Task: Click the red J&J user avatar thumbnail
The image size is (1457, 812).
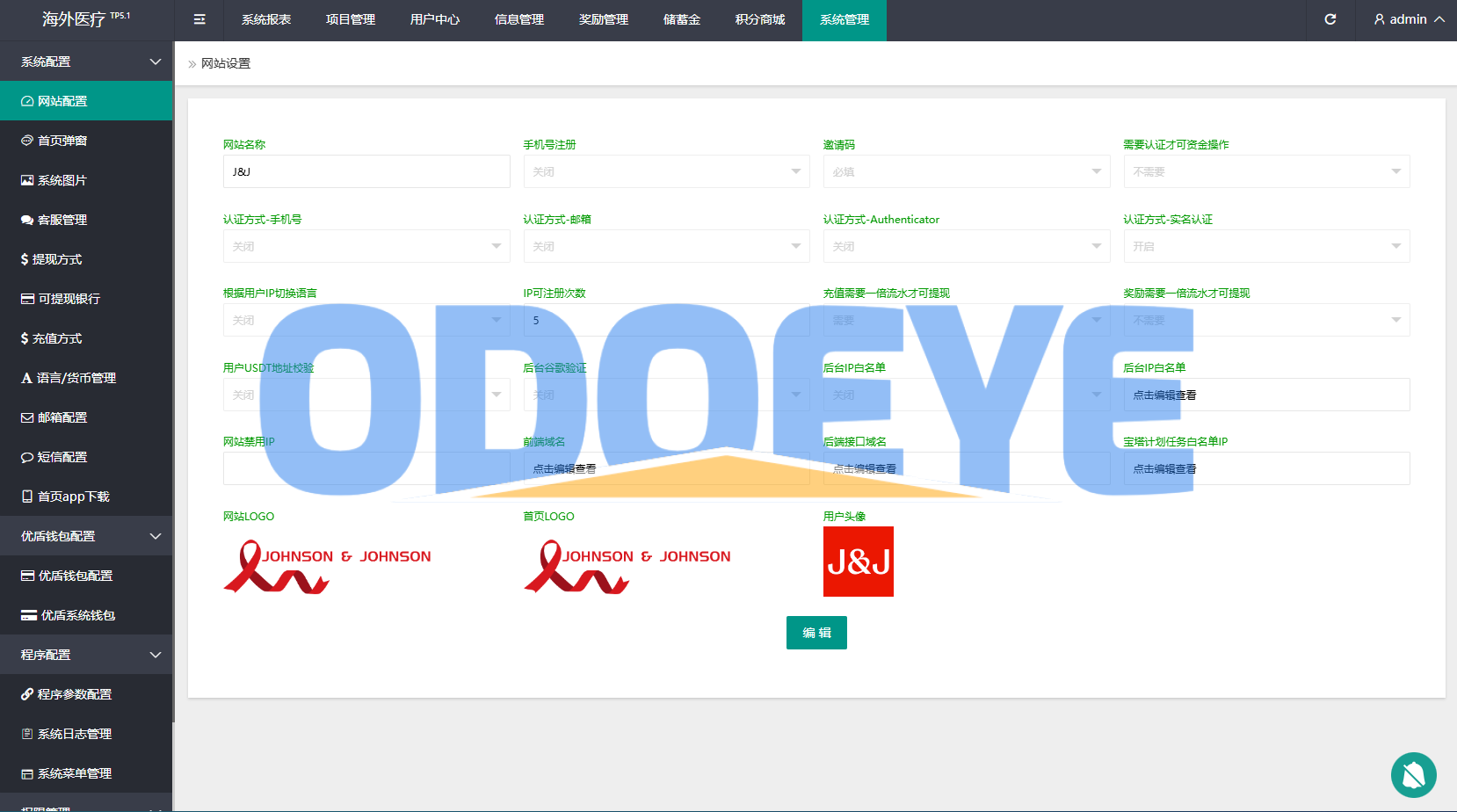Action: pos(859,562)
